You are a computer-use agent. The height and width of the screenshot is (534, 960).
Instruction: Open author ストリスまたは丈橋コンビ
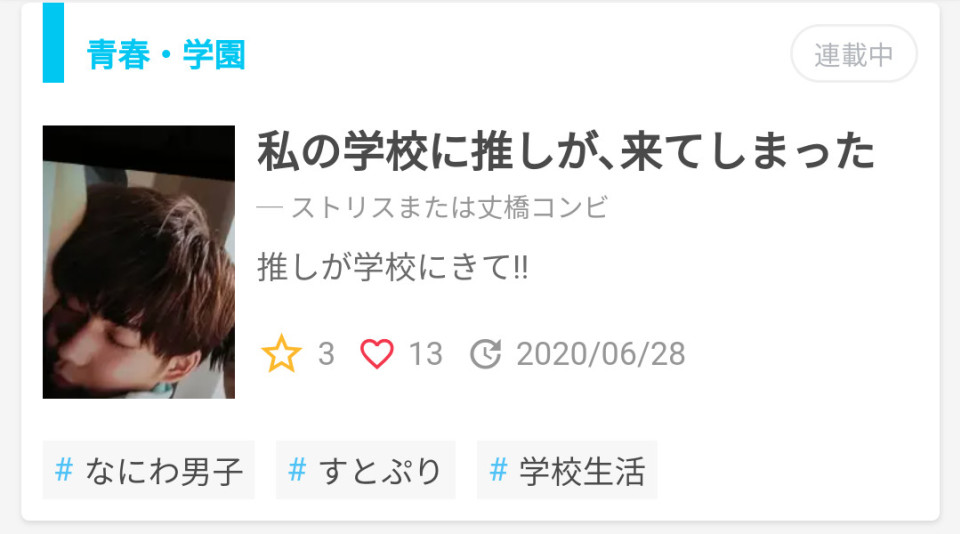click(449, 208)
